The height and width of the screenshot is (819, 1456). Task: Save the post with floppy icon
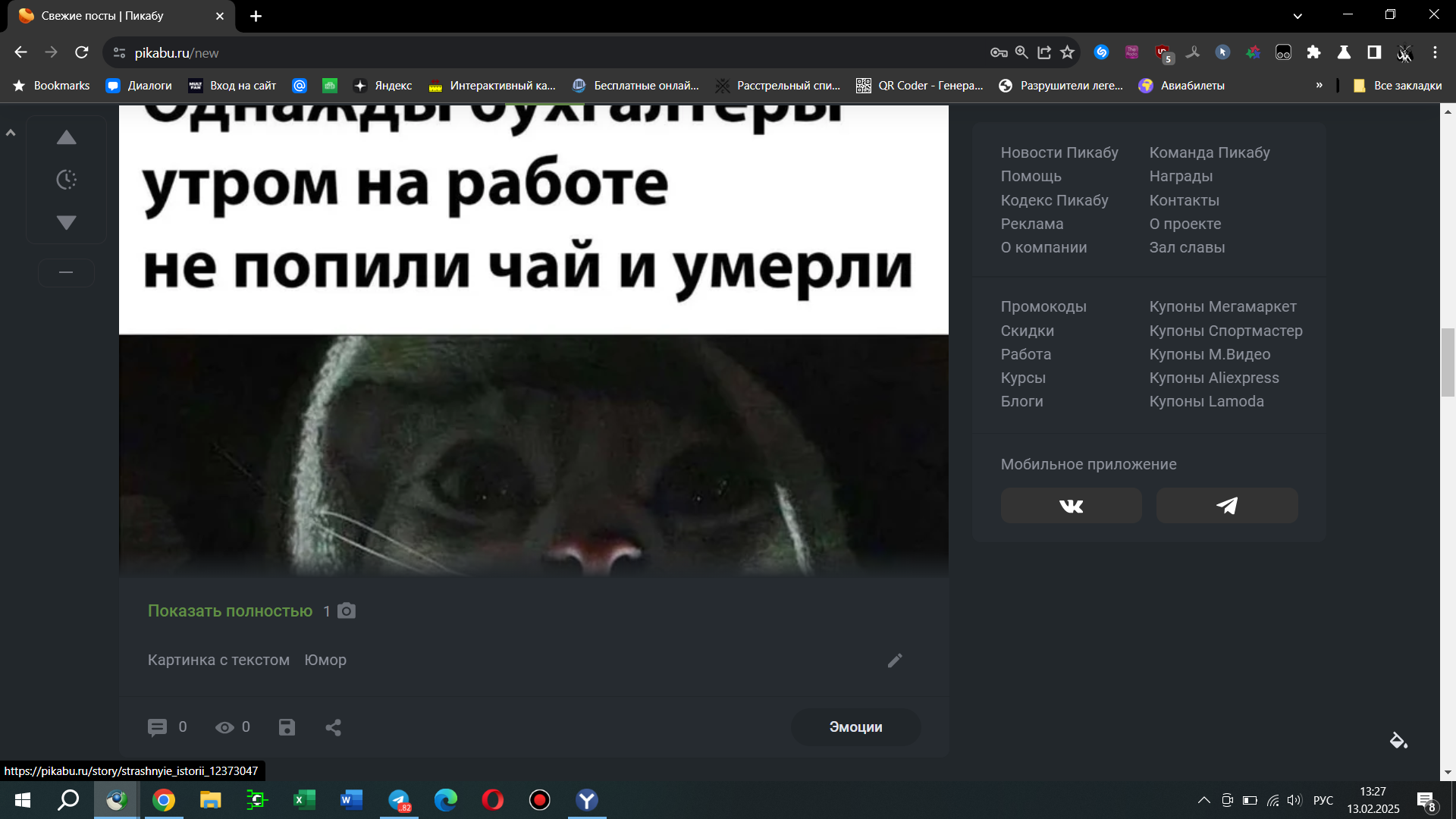coord(287,727)
